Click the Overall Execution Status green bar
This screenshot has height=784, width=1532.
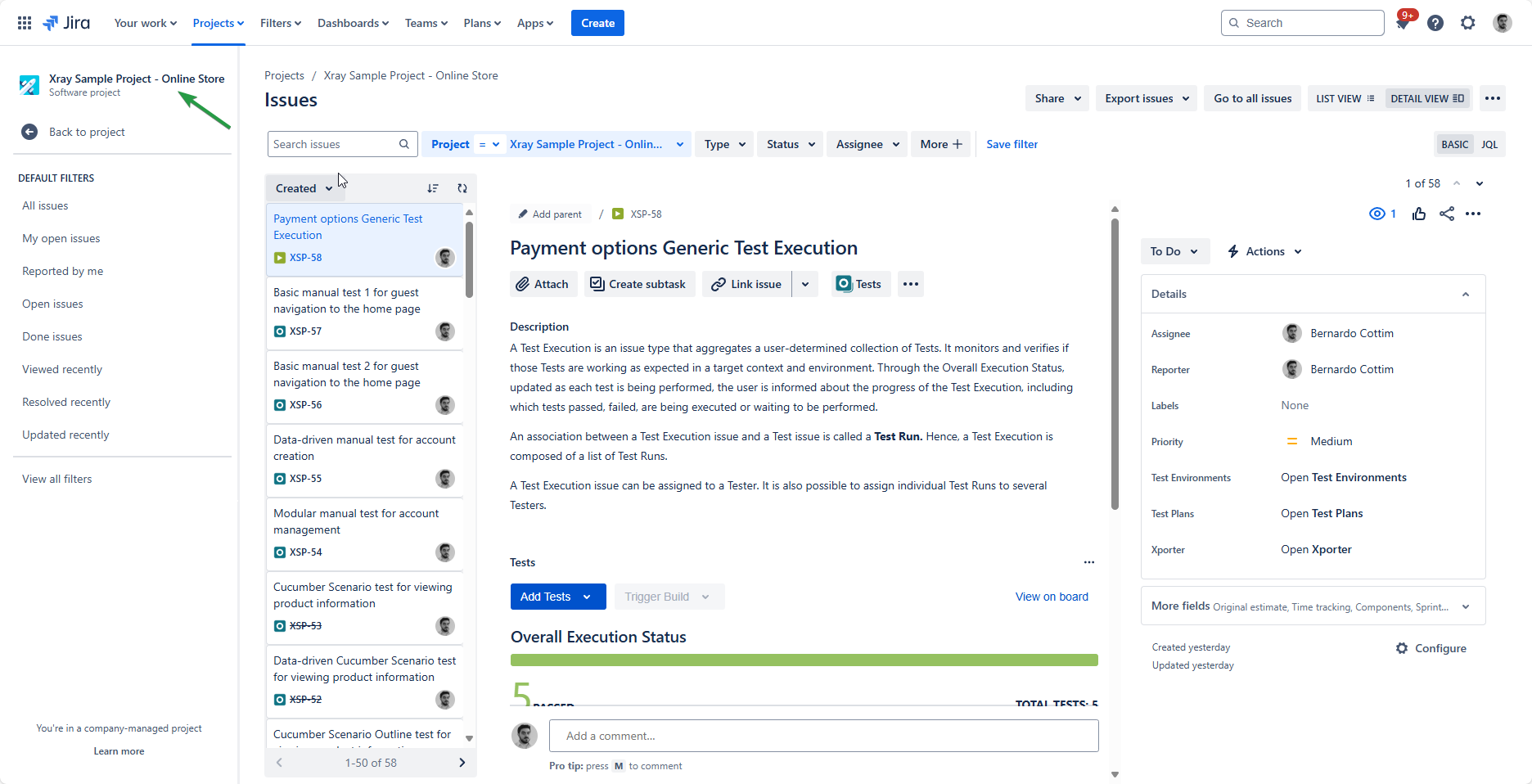(x=804, y=660)
